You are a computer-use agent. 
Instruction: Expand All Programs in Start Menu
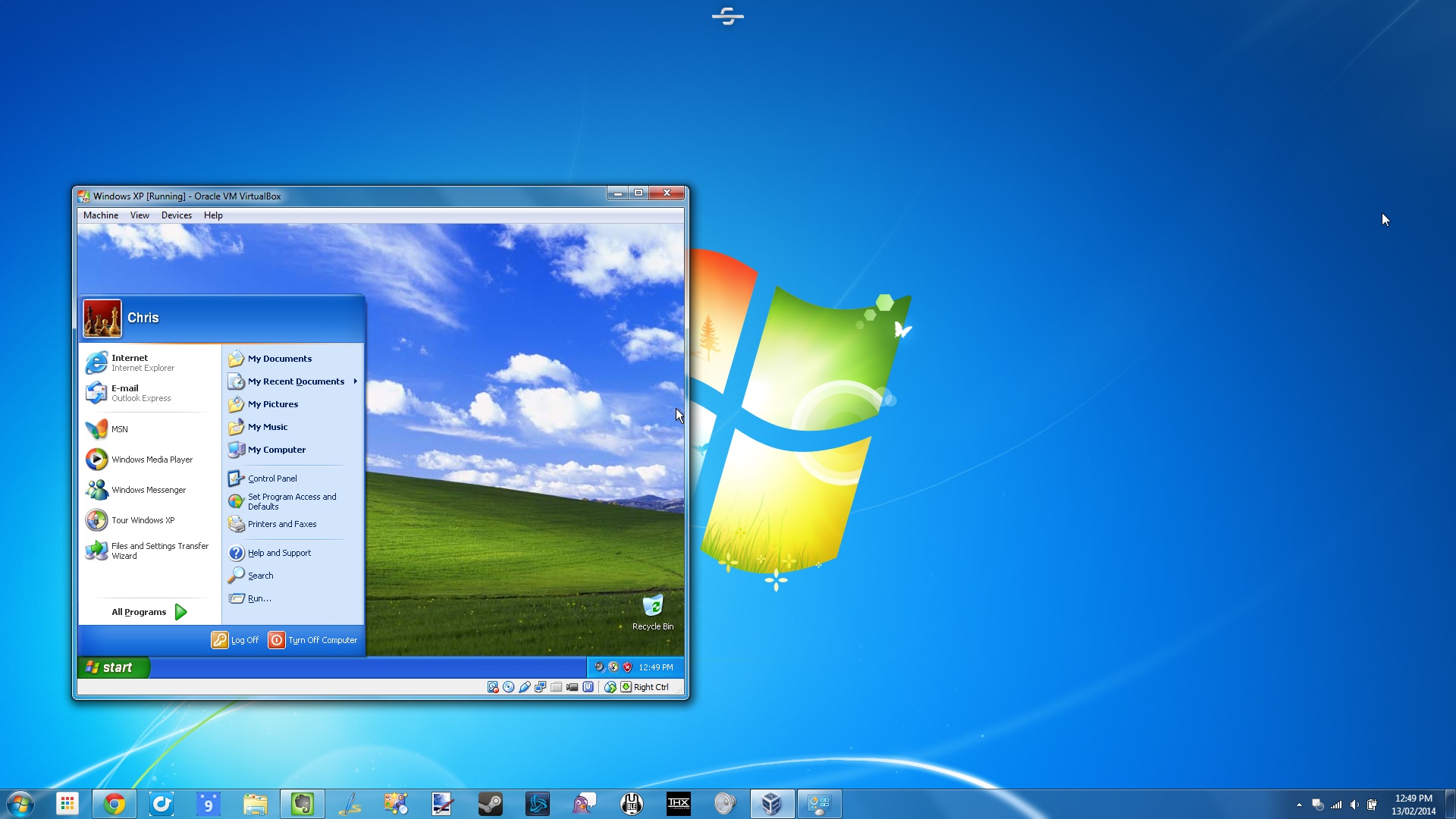click(148, 611)
